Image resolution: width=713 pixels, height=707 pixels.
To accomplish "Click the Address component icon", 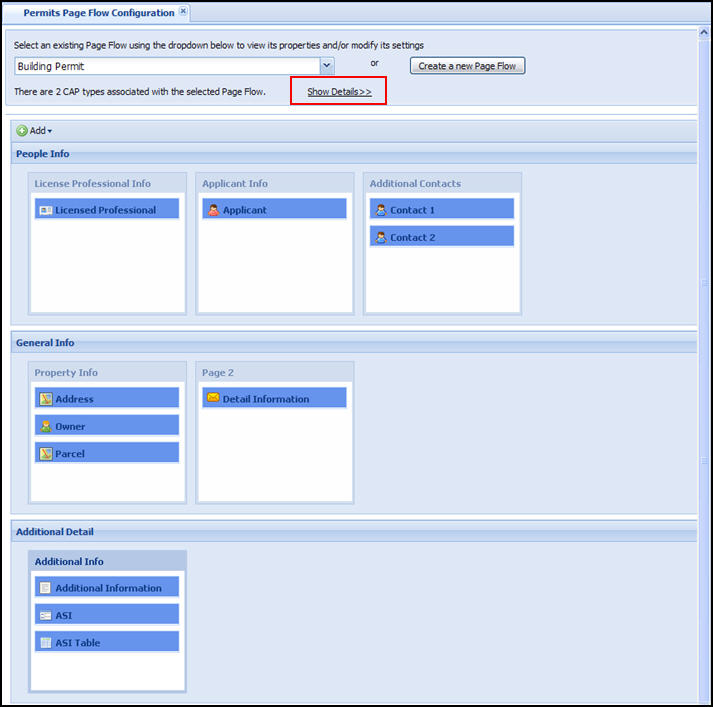I will [45, 399].
